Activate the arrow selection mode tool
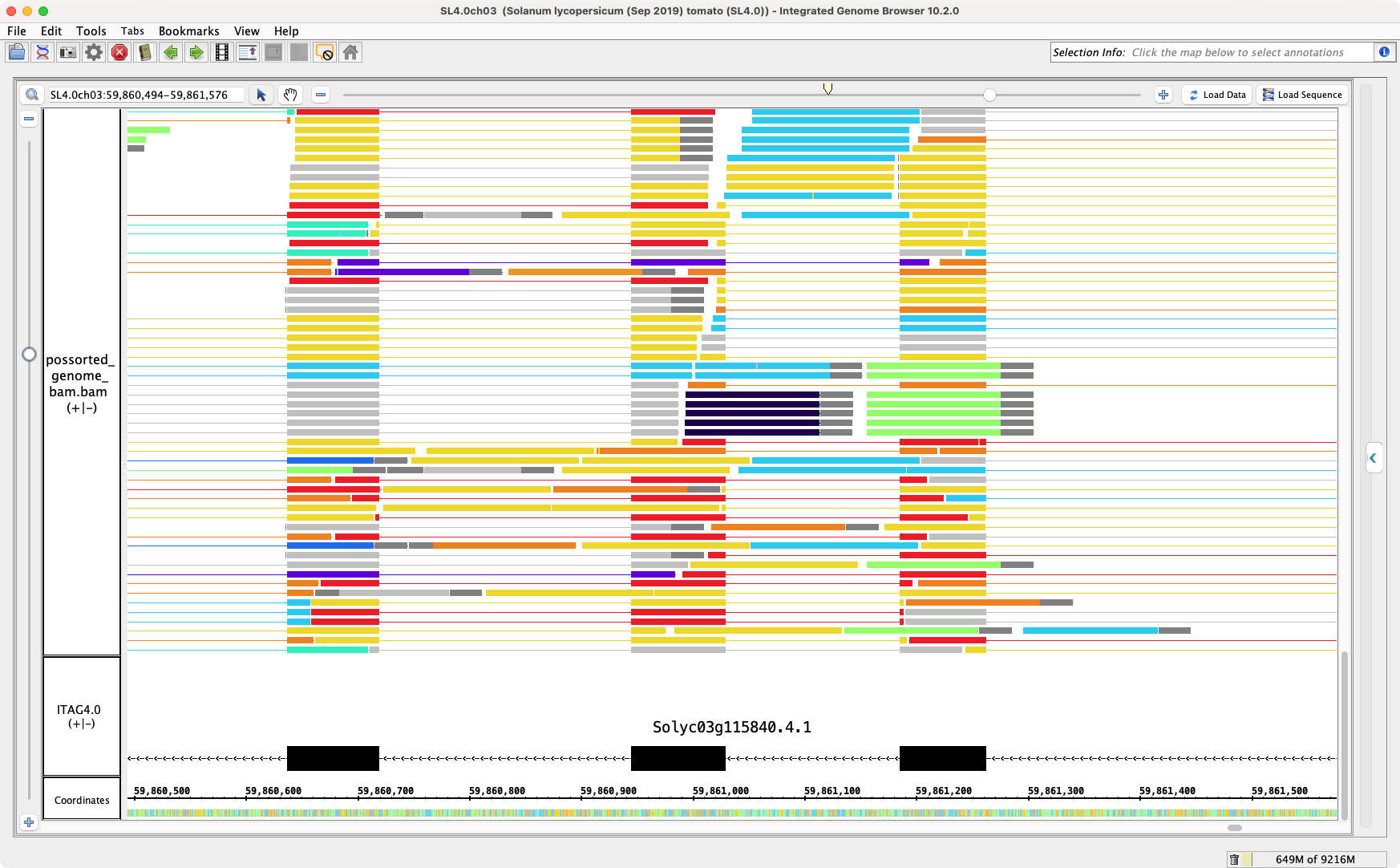 [261, 95]
